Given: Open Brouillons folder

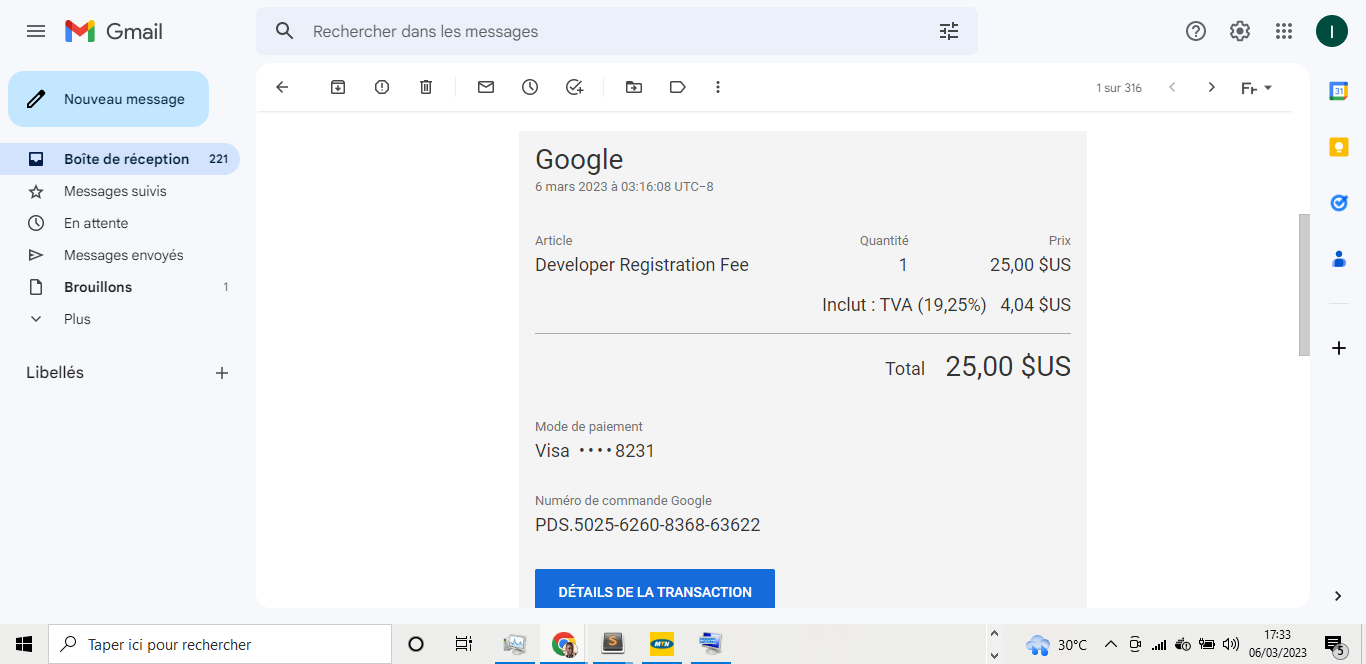Looking at the screenshot, I should [120, 287].
